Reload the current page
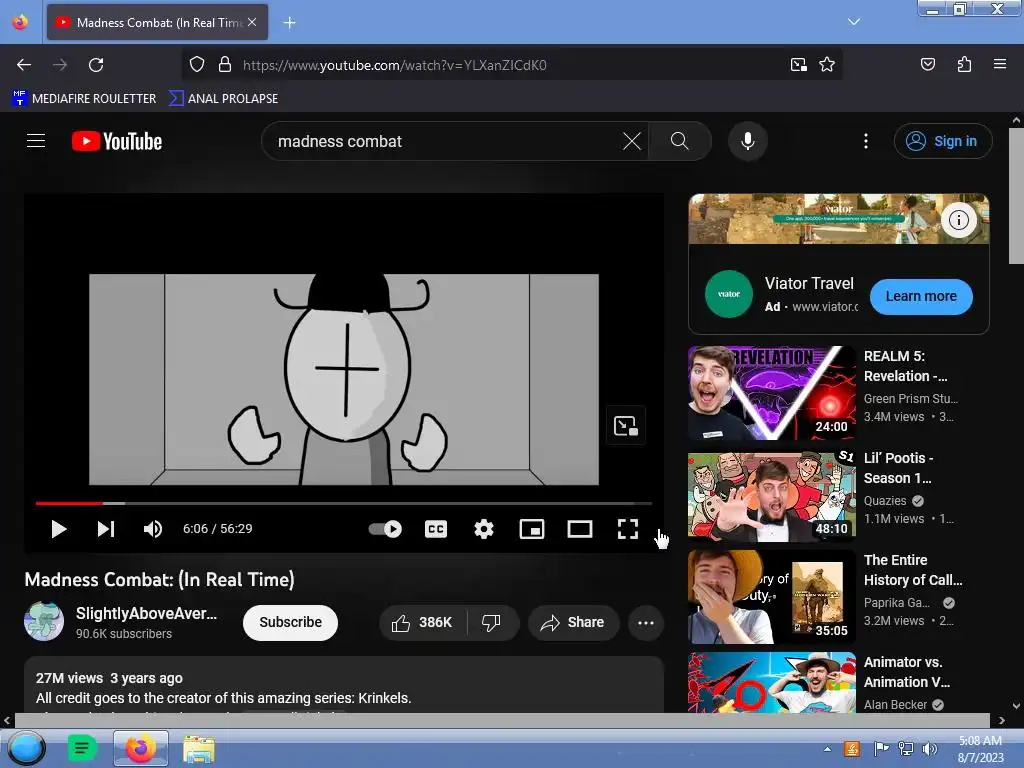Screen dimensions: 1024x768 [96, 65]
